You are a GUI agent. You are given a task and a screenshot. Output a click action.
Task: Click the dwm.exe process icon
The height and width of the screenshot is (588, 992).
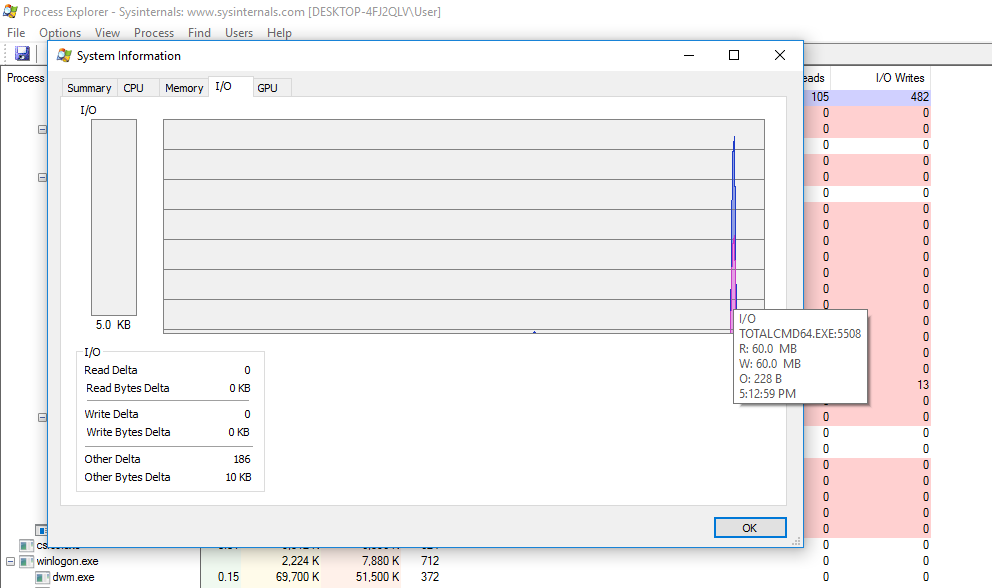point(43,577)
